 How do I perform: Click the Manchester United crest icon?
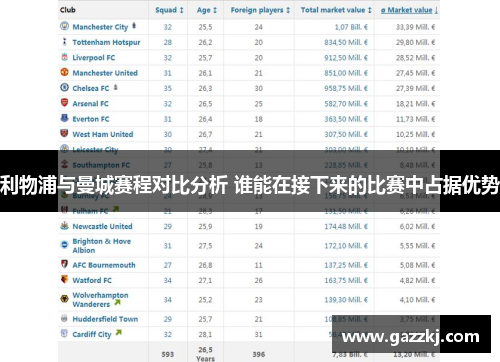(x=64, y=72)
